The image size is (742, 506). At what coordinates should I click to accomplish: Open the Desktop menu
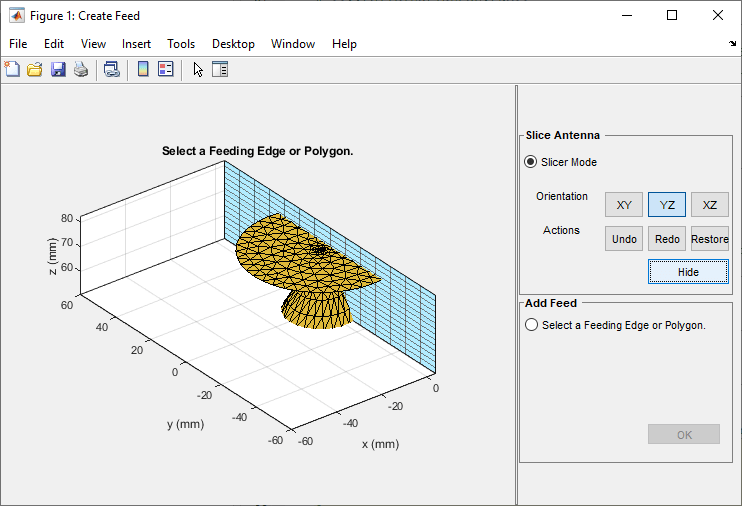point(233,44)
